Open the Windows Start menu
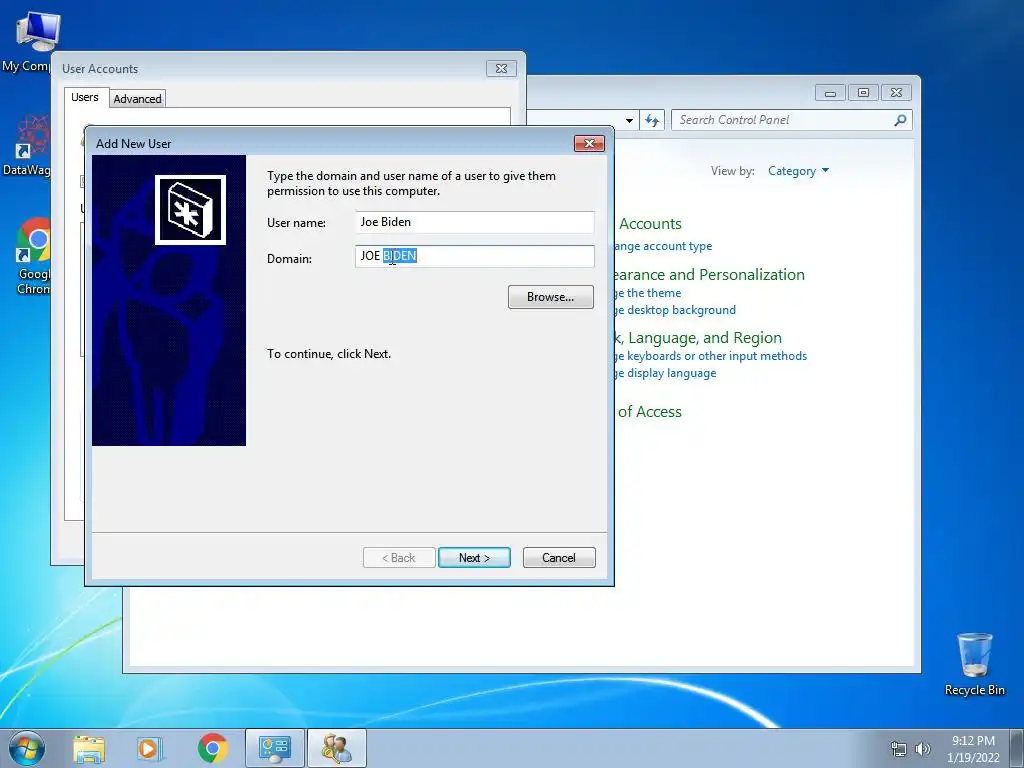The height and width of the screenshot is (768, 1024). pos(27,748)
